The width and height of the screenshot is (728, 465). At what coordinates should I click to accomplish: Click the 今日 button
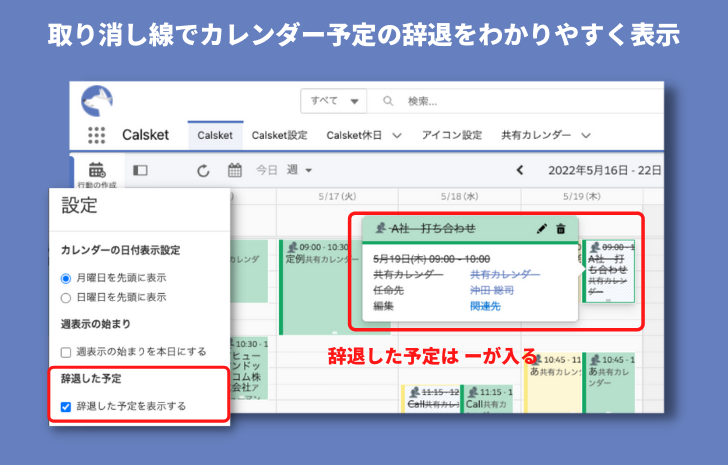[266, 170]
